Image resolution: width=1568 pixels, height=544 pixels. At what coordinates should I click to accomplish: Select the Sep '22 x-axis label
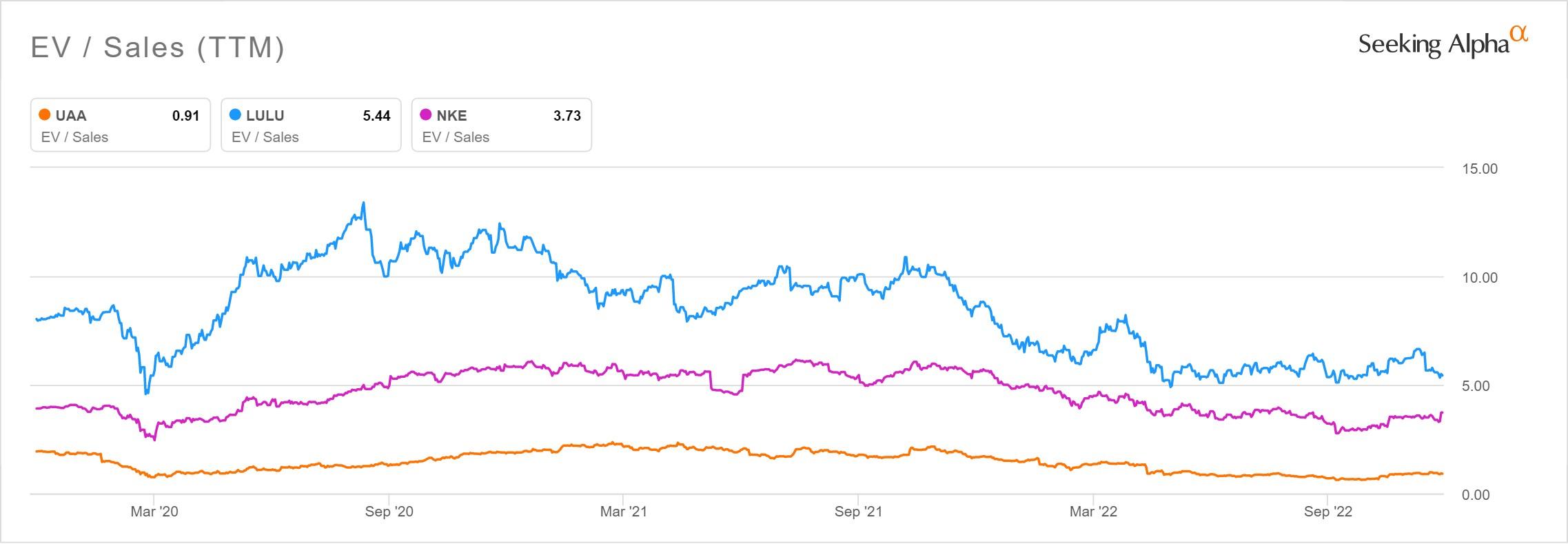coord(1327,512)
